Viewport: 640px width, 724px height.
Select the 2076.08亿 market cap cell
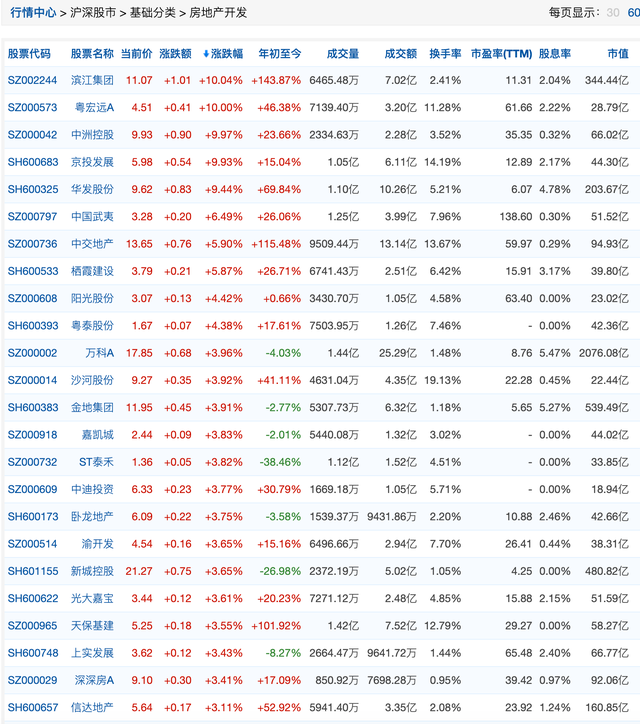click(x=604, y=353)
